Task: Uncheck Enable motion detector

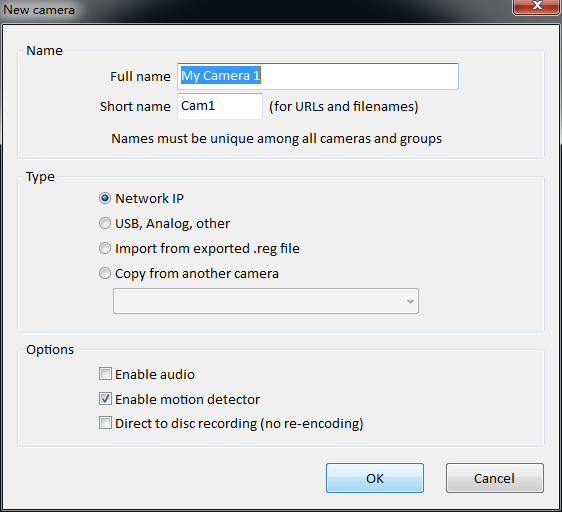Action: tap(105, 399)
